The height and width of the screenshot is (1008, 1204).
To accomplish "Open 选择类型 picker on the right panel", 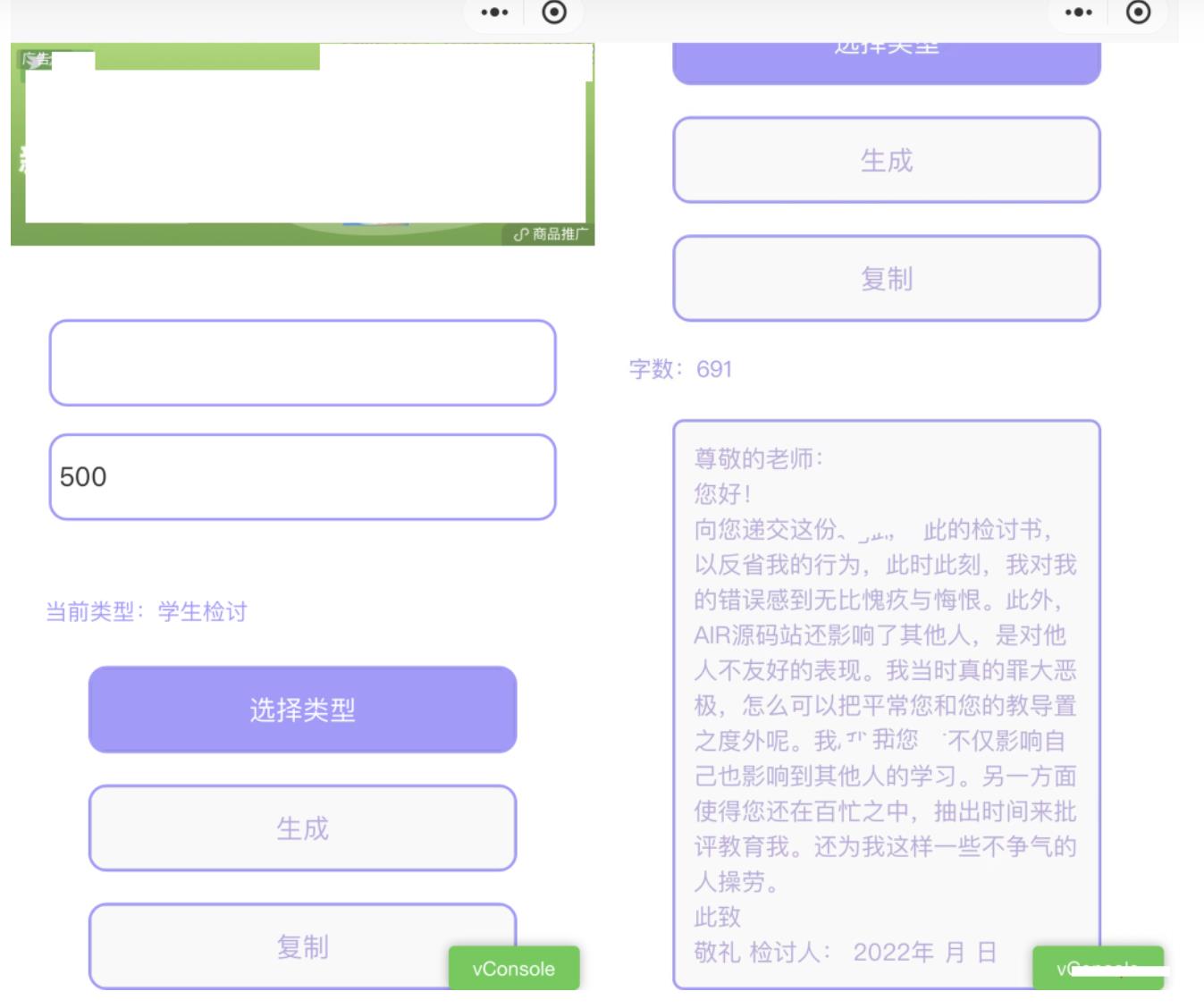I will click(x=888, y=51).
